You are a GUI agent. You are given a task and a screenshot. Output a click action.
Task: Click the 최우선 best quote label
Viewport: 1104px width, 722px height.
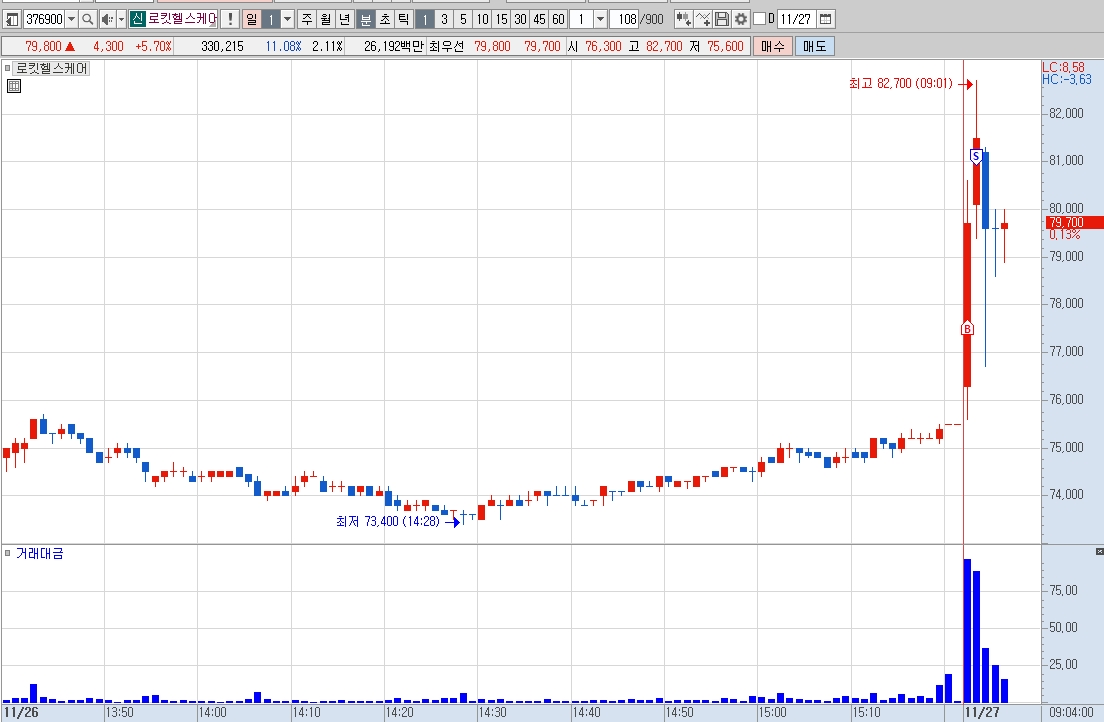[x=446, y=46]
